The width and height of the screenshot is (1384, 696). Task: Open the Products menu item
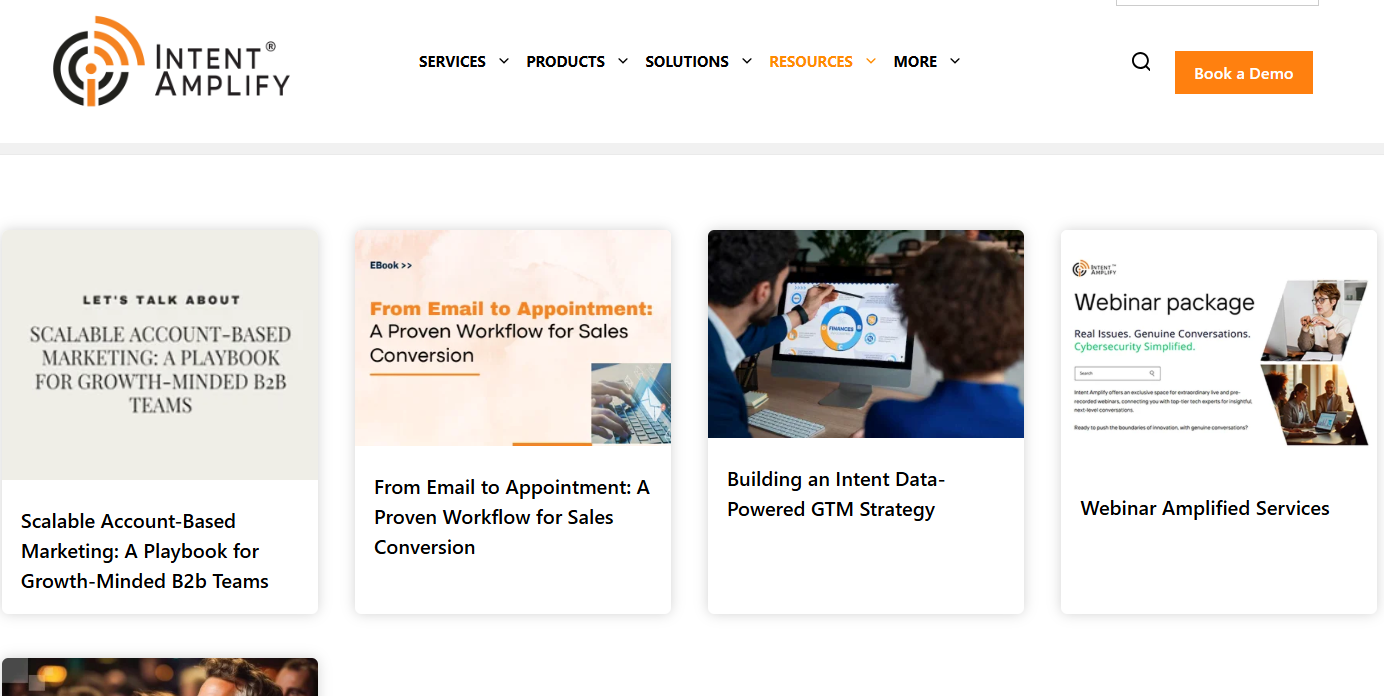point(565,62)
